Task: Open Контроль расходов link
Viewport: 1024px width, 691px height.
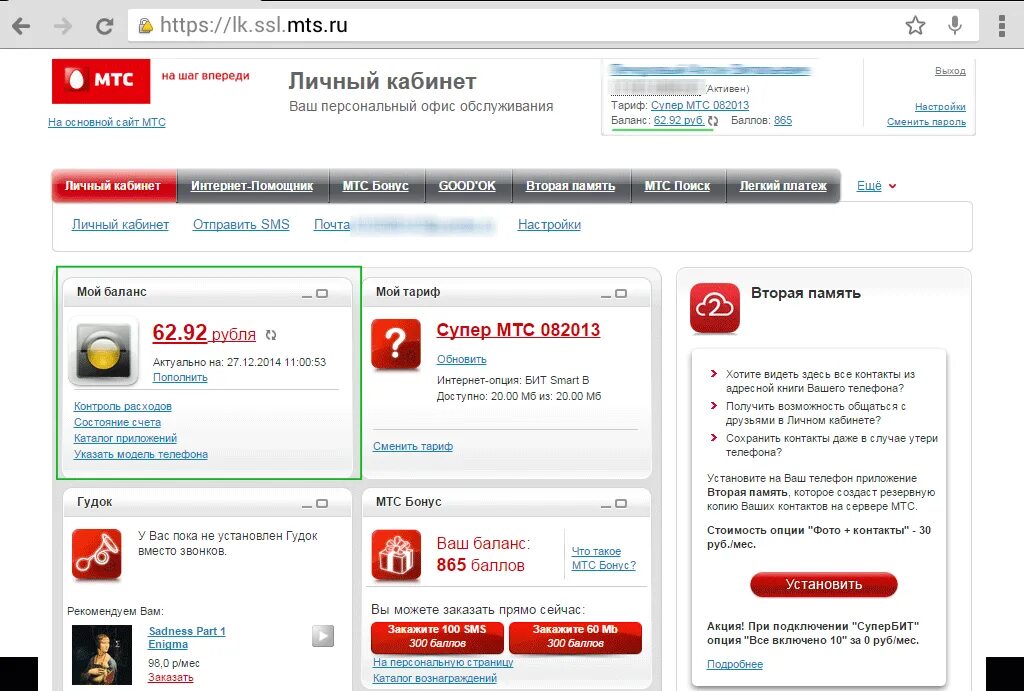Action: tap(123, 406)
